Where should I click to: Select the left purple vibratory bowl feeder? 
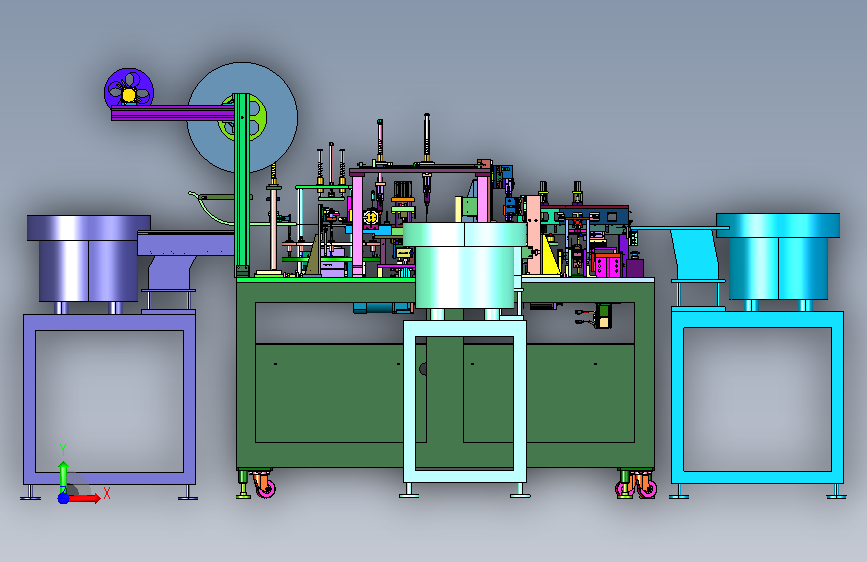[x=88, y=258]
